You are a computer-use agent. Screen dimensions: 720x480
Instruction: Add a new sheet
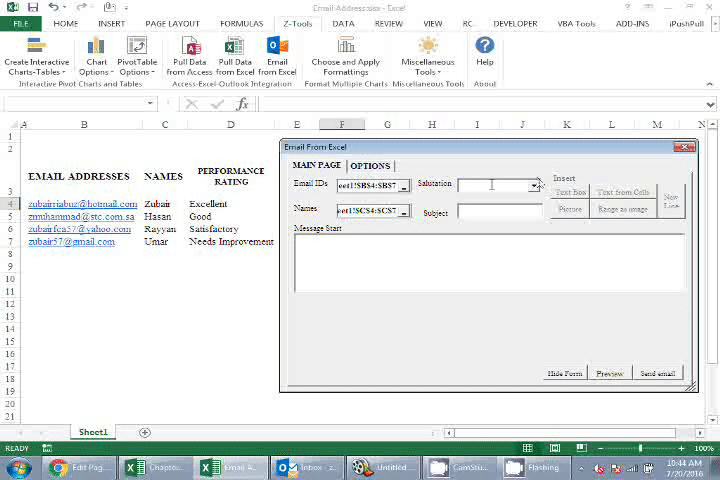tap(145, 432)
